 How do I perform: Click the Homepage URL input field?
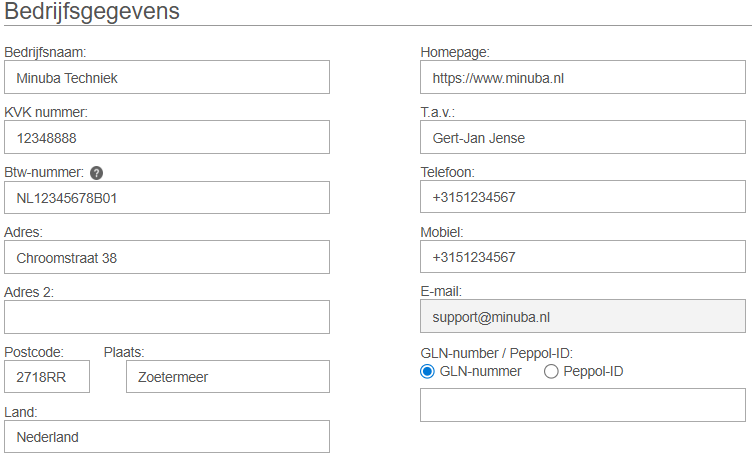coord(583,77)
